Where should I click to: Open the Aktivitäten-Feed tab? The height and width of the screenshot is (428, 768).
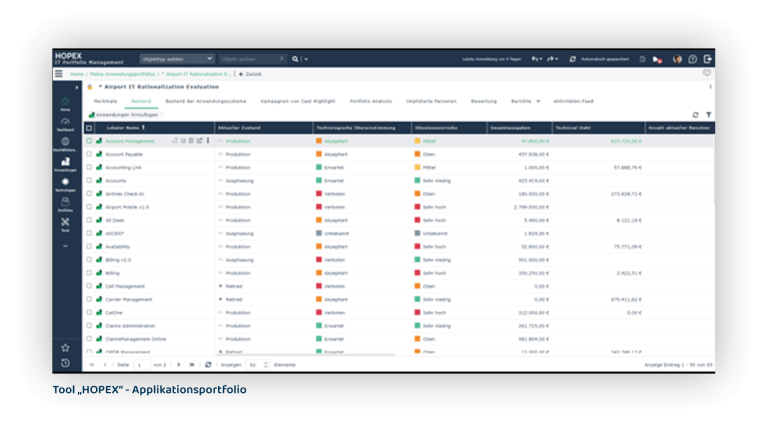(x=573, y=101)
